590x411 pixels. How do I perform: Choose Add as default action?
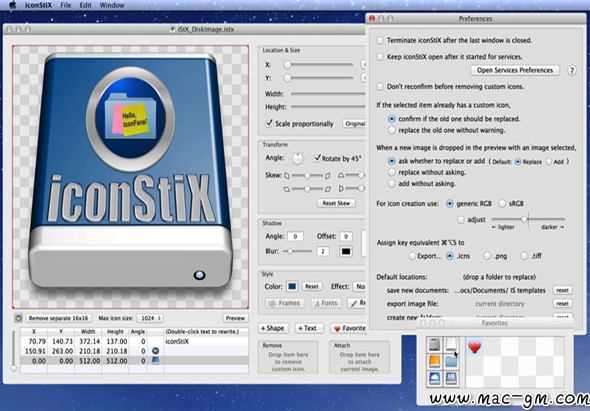[549, 161]
